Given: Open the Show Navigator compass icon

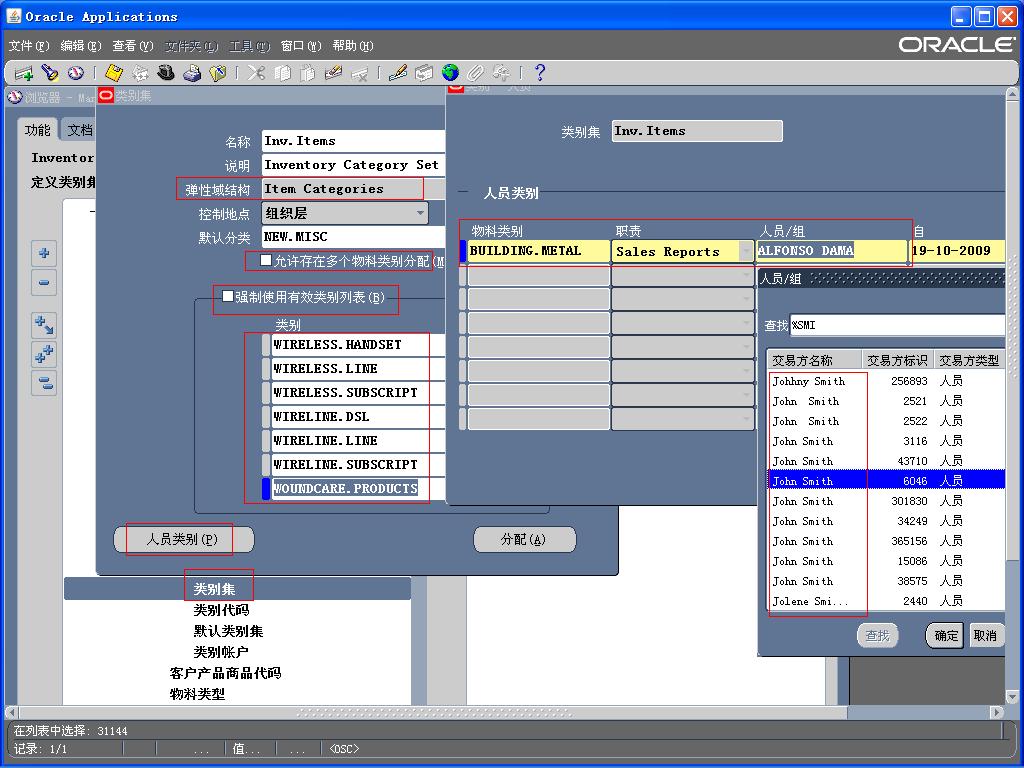Looking at the screenshot, I should tap(75, 72).
